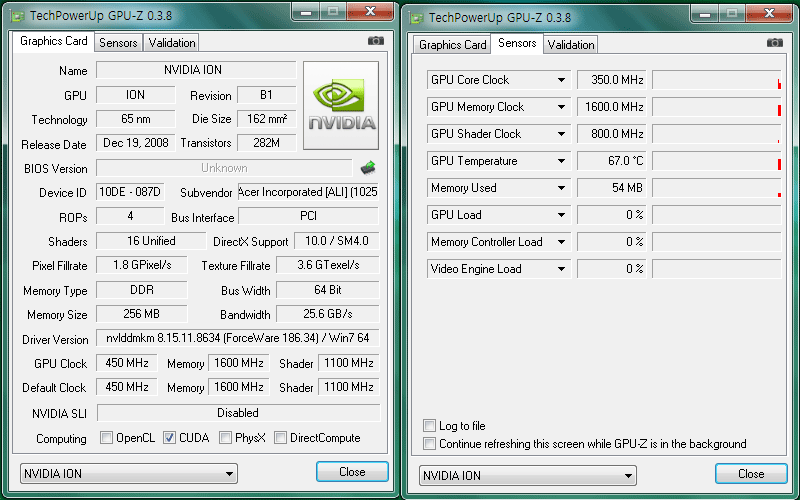
Task: Enable the OpenCL checkbox
Action: click(x=106, y=438)
